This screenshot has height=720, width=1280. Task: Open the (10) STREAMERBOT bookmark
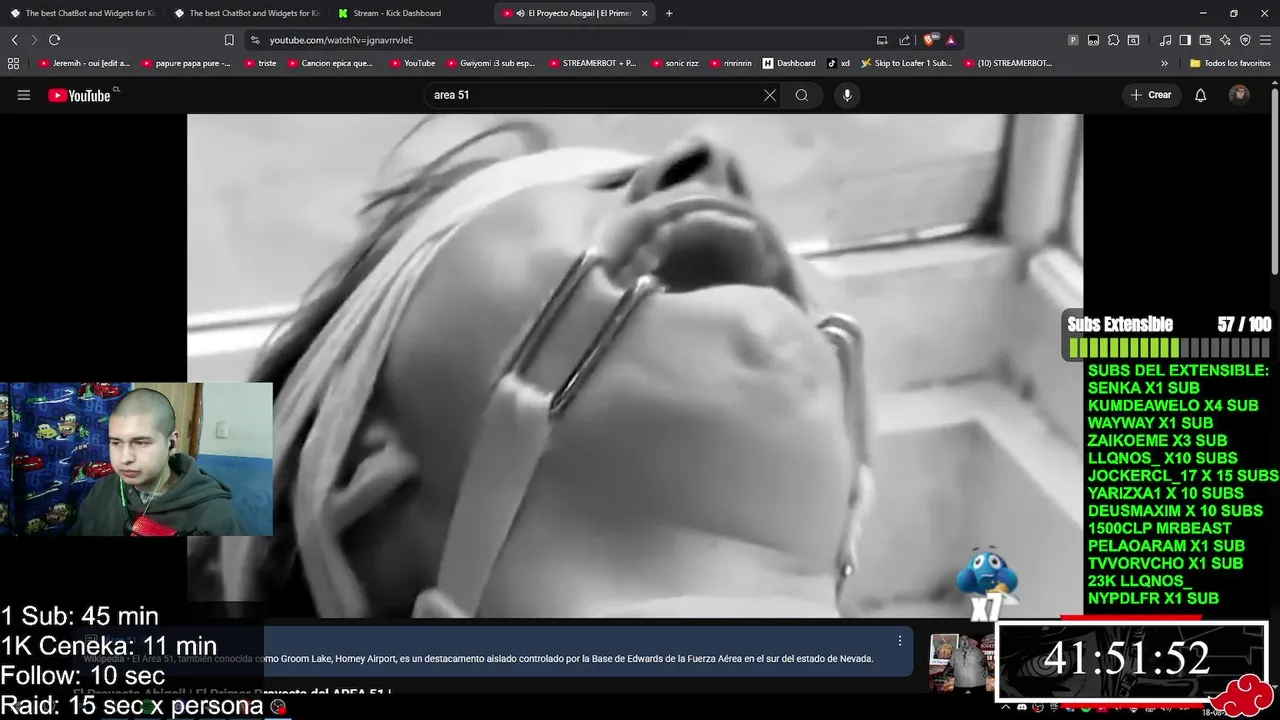(1008, 63)
